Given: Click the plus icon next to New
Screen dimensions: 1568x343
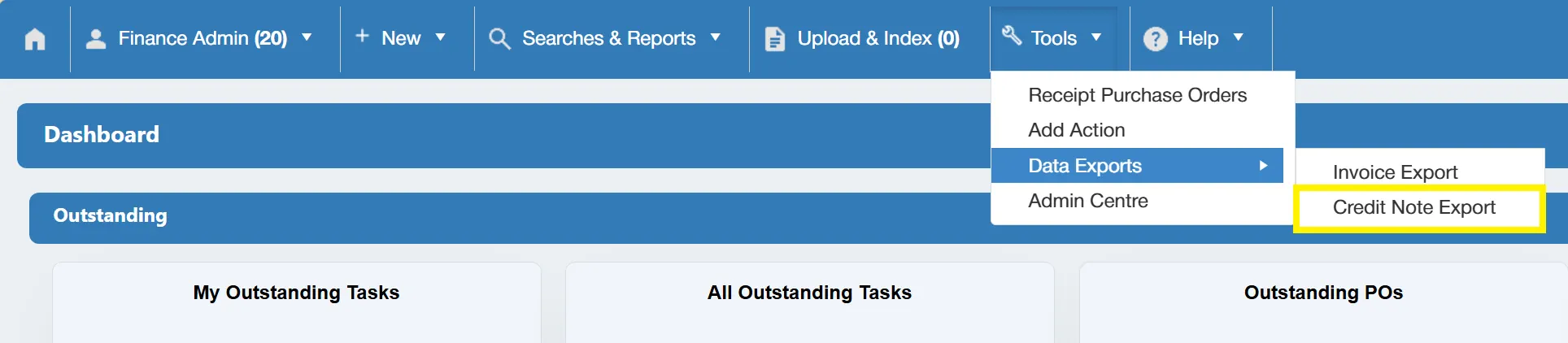Looking at the screenshot, I should [x=363, y=36].
